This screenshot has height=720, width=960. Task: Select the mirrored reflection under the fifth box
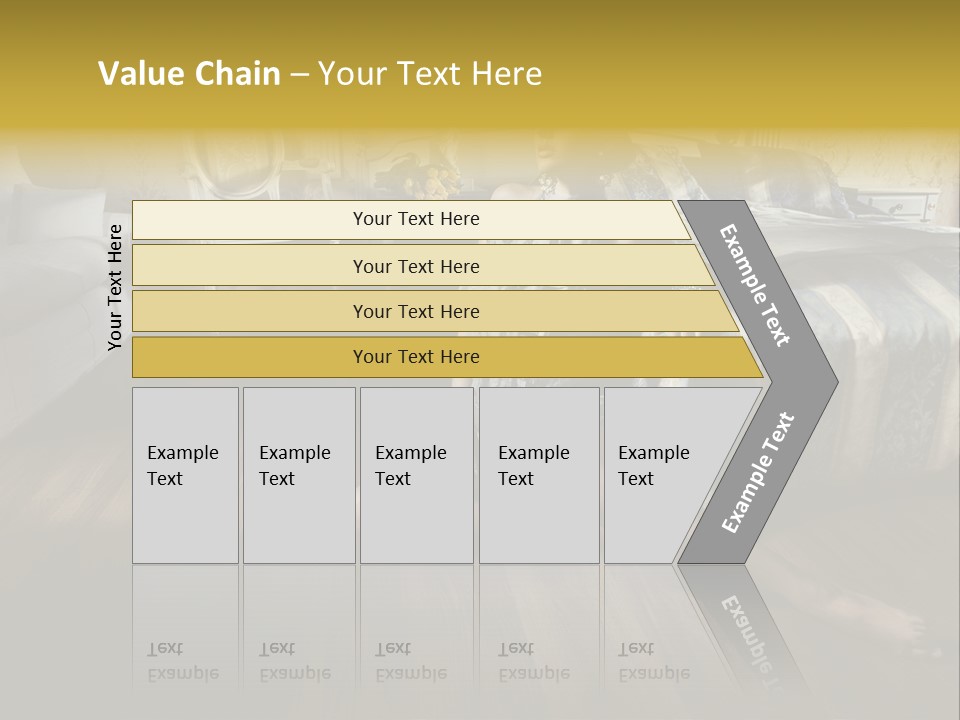click(654, 662)
